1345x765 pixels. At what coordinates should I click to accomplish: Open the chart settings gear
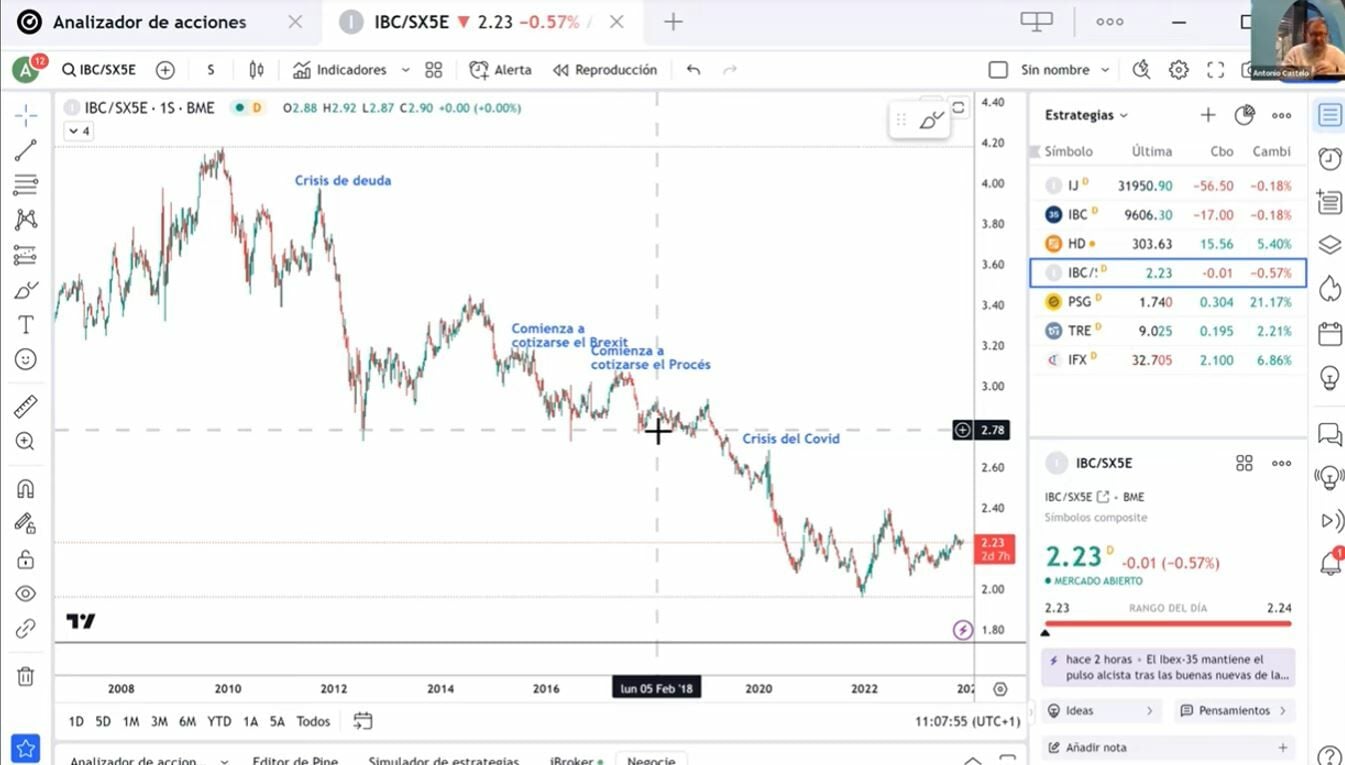point(1178,70)
